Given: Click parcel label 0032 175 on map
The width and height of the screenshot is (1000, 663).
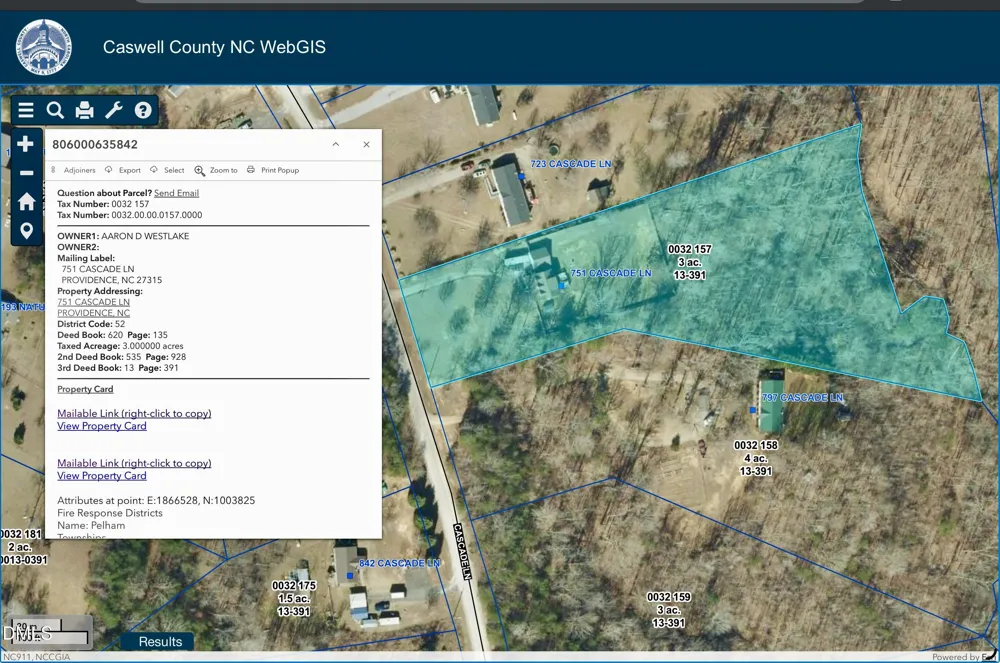Looking at the screenshot, I should (x=293, y=598).
